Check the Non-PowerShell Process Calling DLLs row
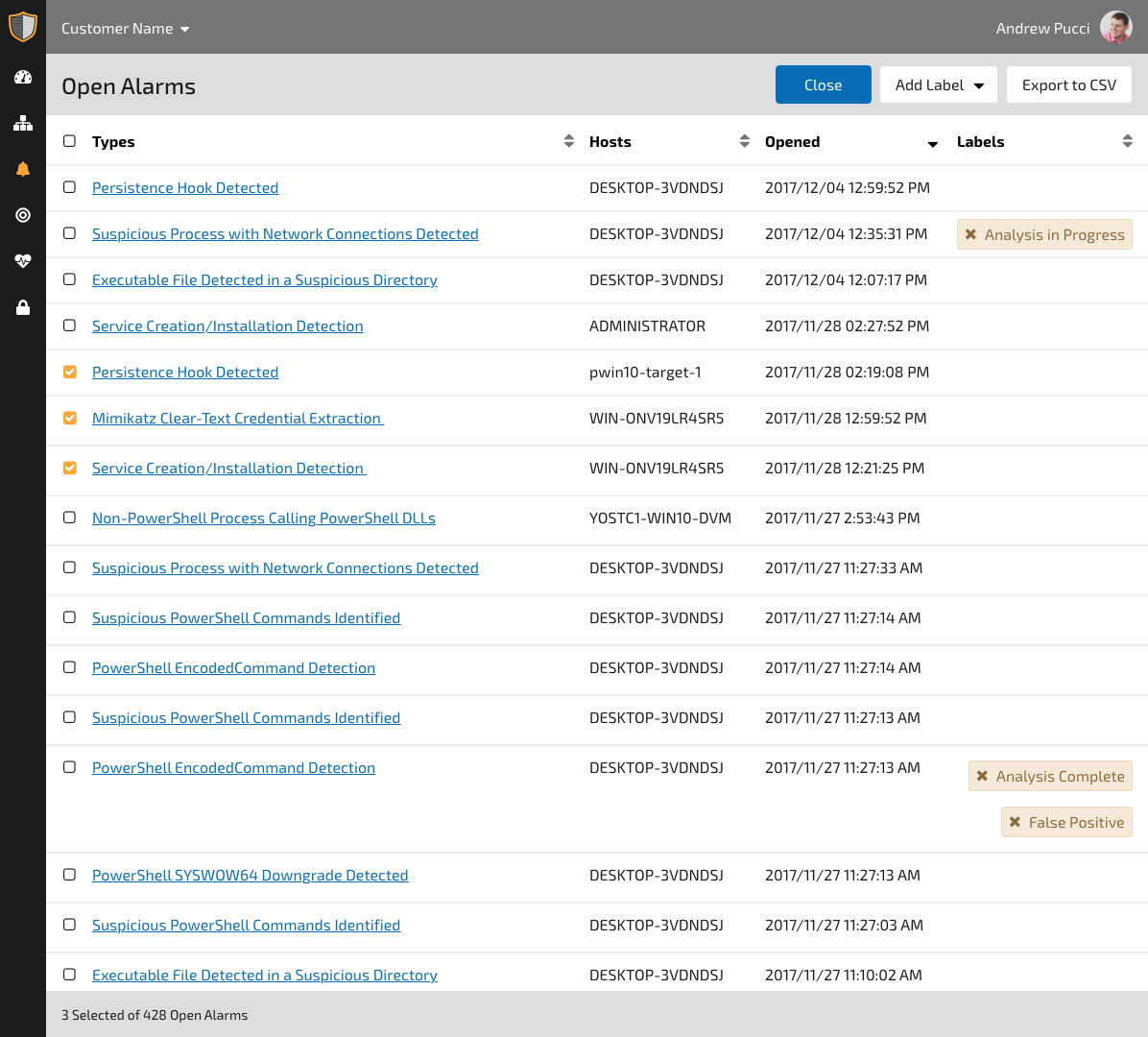This screenshot has height=1037, width=1148. 69,517
